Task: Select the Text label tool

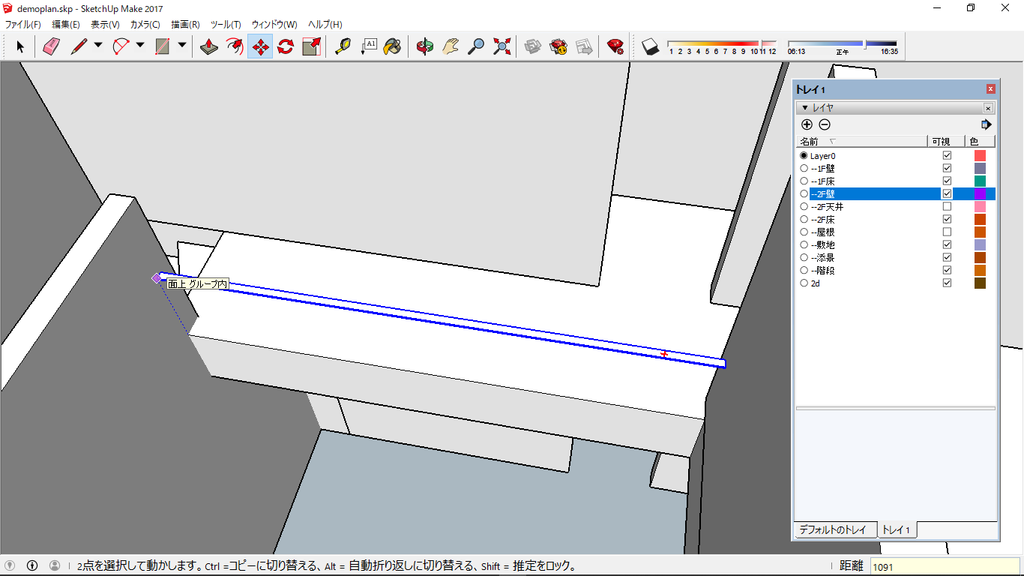Action: point(369,46)
